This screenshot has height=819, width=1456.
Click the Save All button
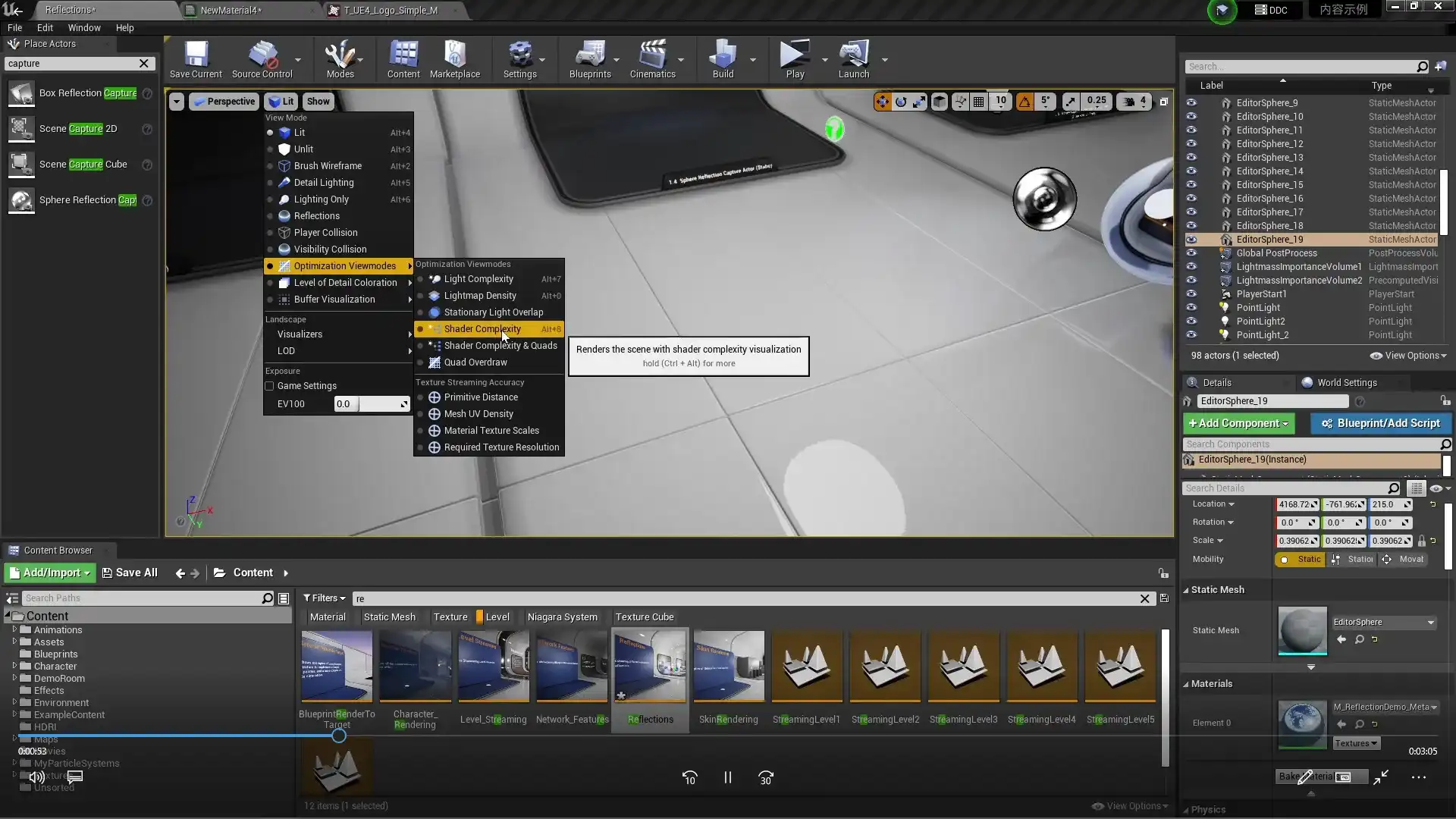(x=130, y=573)
